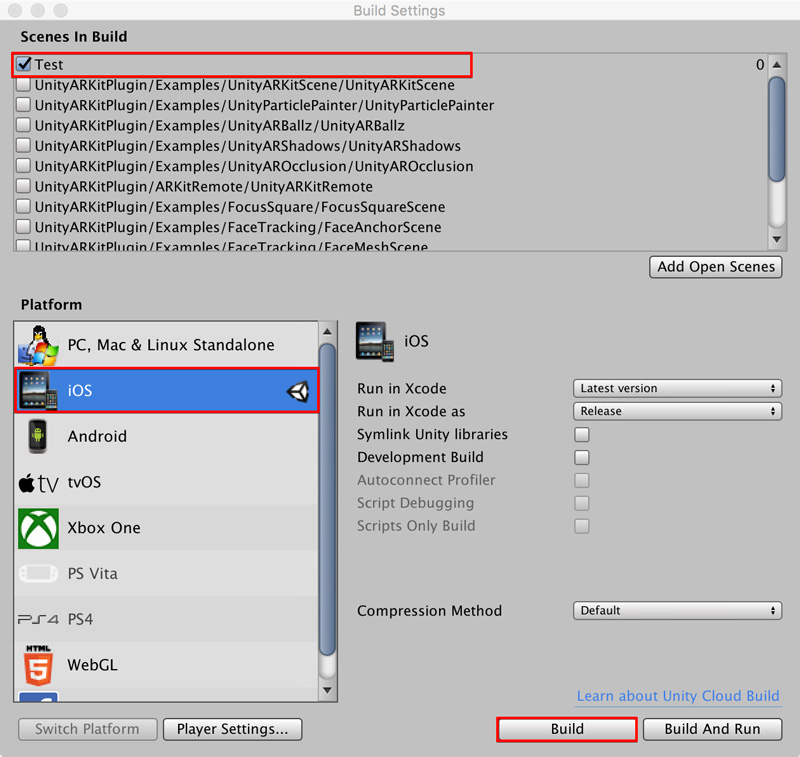Screen dimensions: 800x757
Task: Enable the UnityARKitRemote scene checkbox
Action: [x=23, y=186]
